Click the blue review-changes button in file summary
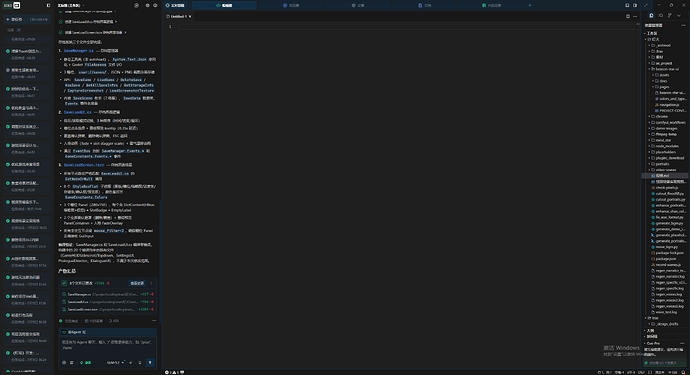690x375 pixels. tap(137, 283)
